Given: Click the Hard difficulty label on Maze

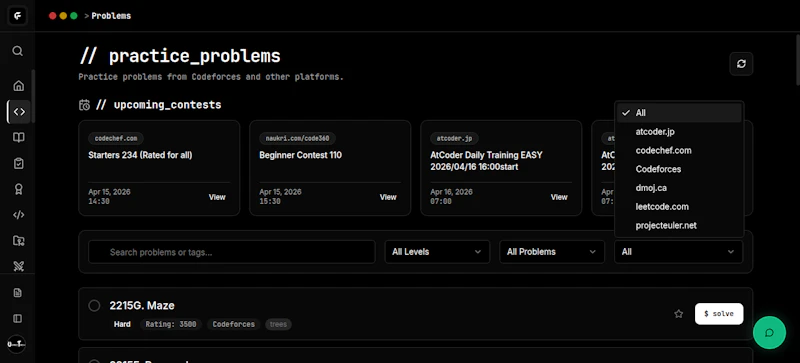Looking at the screenshot, I should tap(122, 324).
